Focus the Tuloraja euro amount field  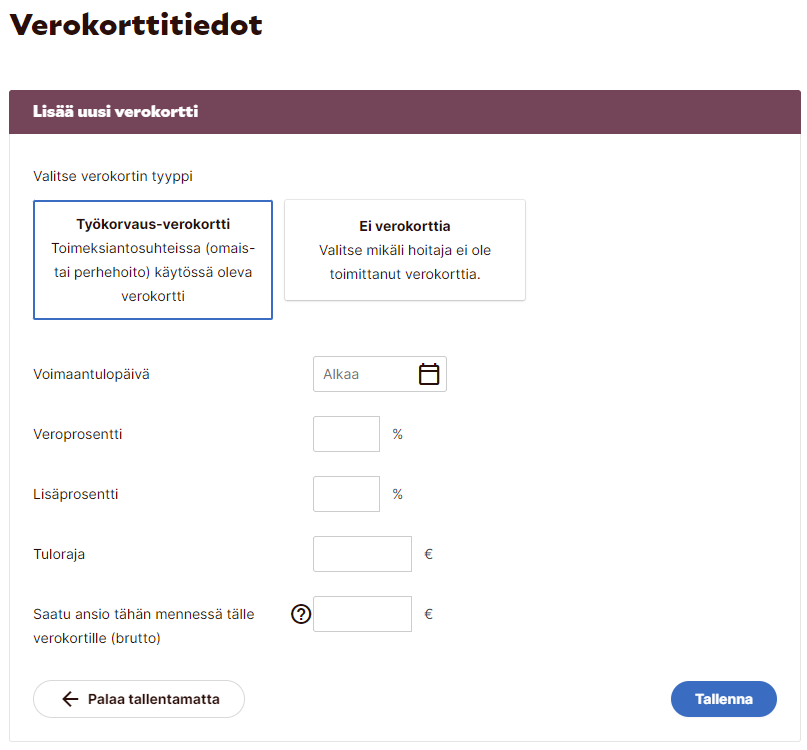tap(362, 554)
